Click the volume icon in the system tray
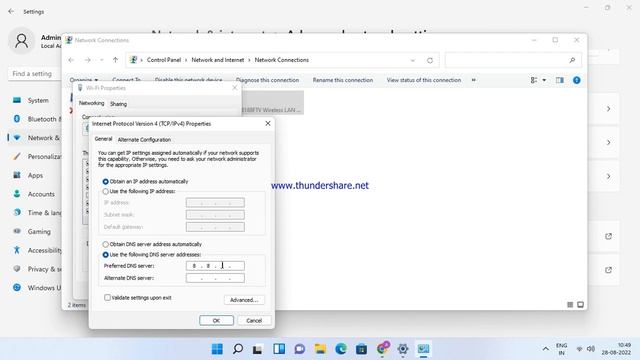The image size is (640, 360). point(591,349)
